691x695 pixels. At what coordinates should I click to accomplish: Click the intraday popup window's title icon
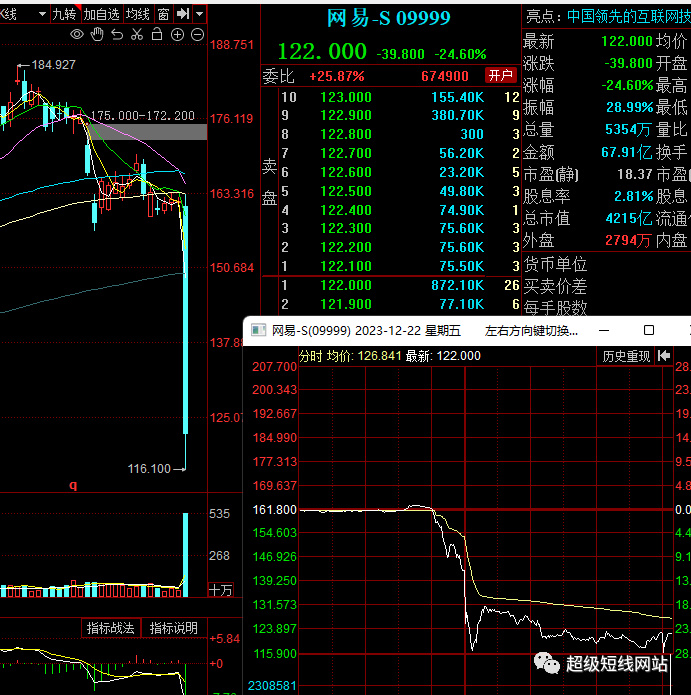[x=258, y=330]
